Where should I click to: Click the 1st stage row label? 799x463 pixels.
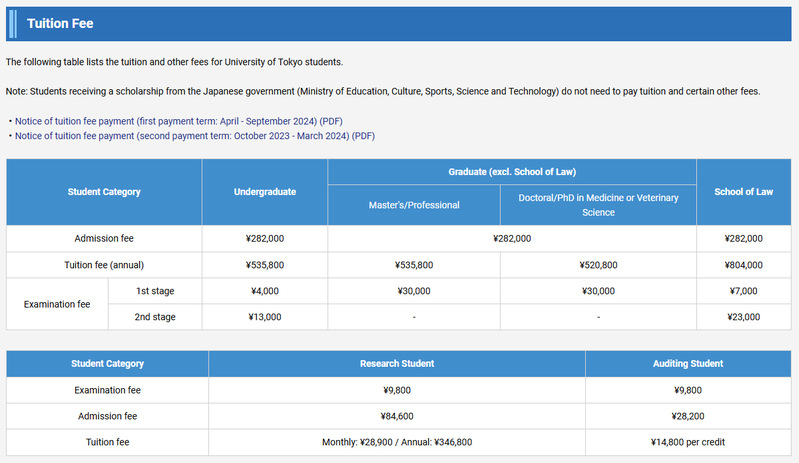point(155,291)
